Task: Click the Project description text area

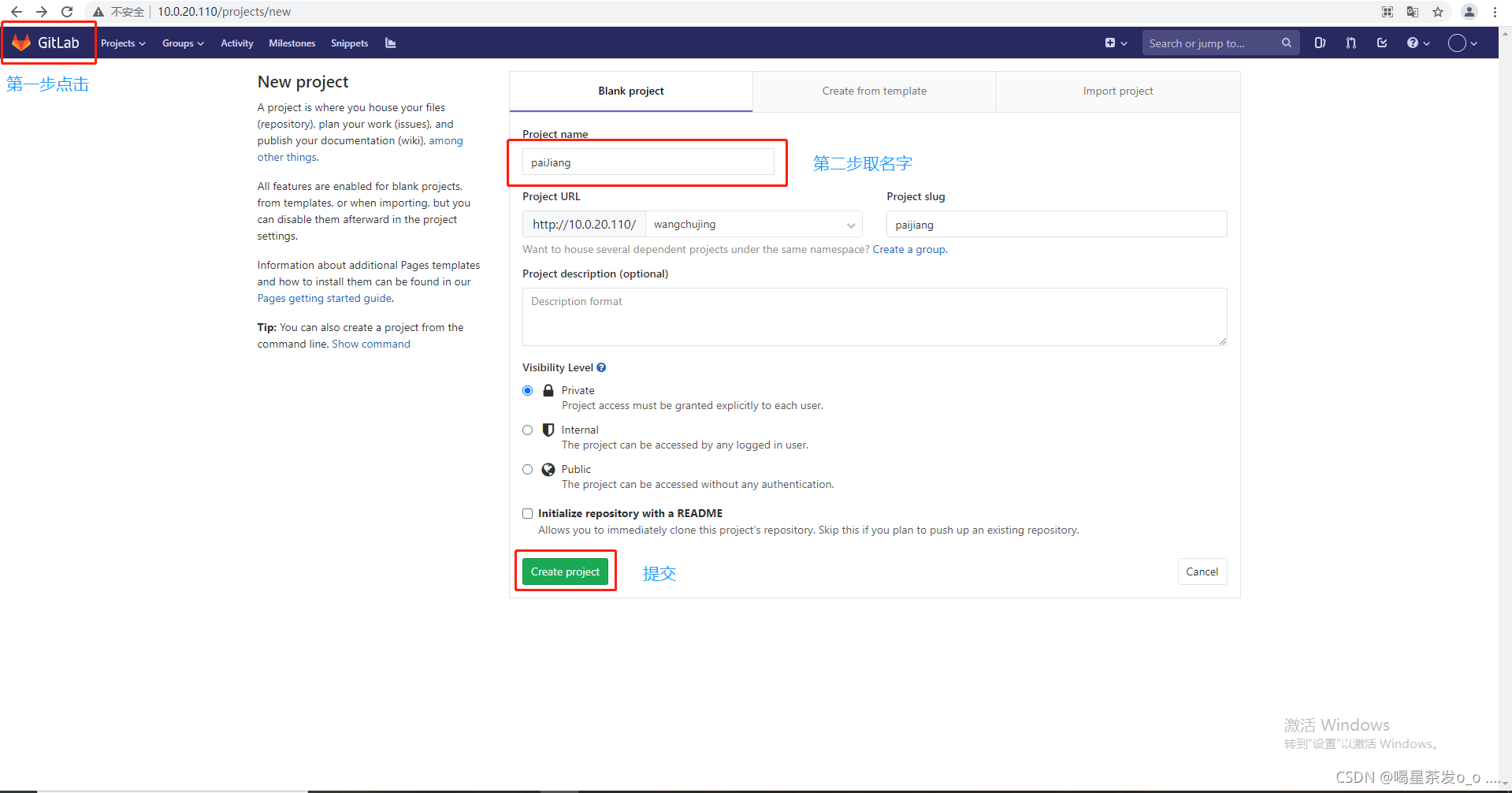Action: point(875,317)
